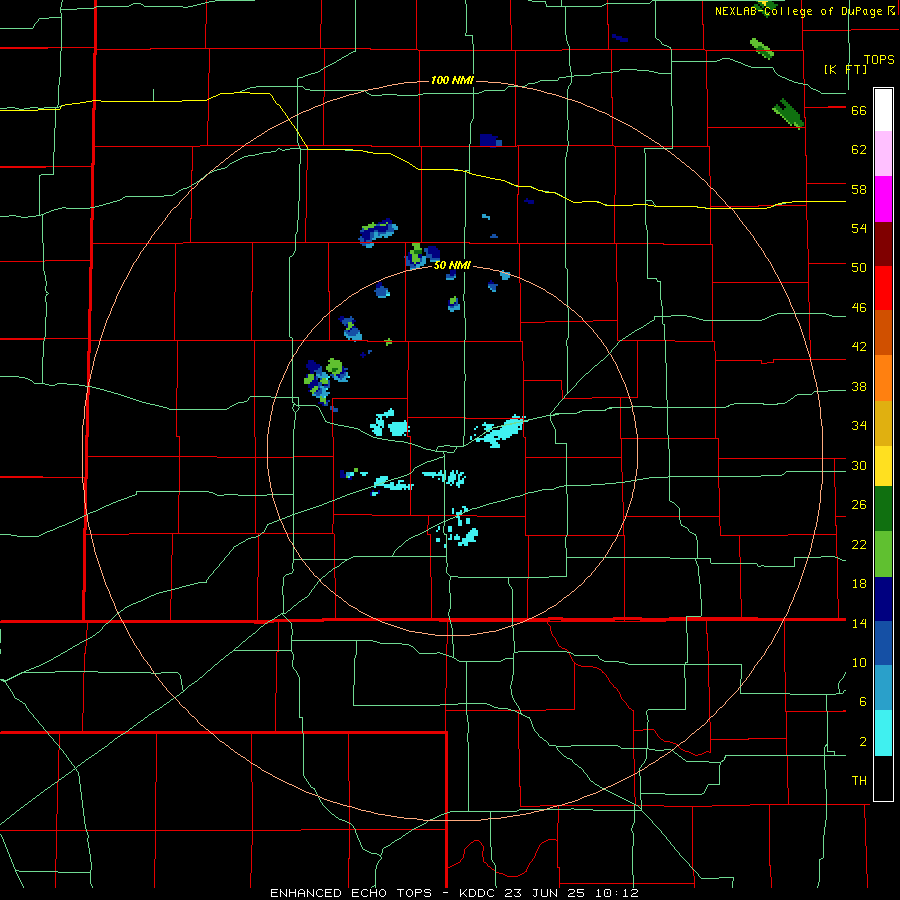
Task: Pick the bright red legend swatch
Action: (x=883, y=288)
